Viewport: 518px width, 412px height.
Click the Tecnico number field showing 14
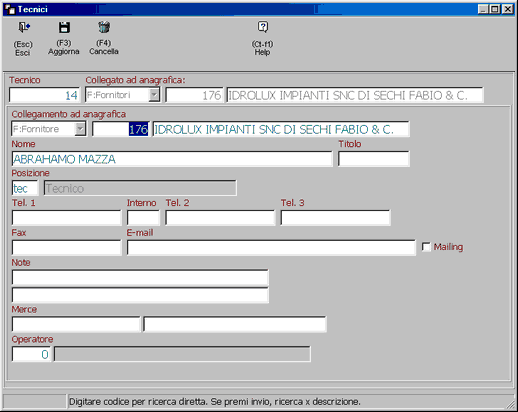[44, 95]
